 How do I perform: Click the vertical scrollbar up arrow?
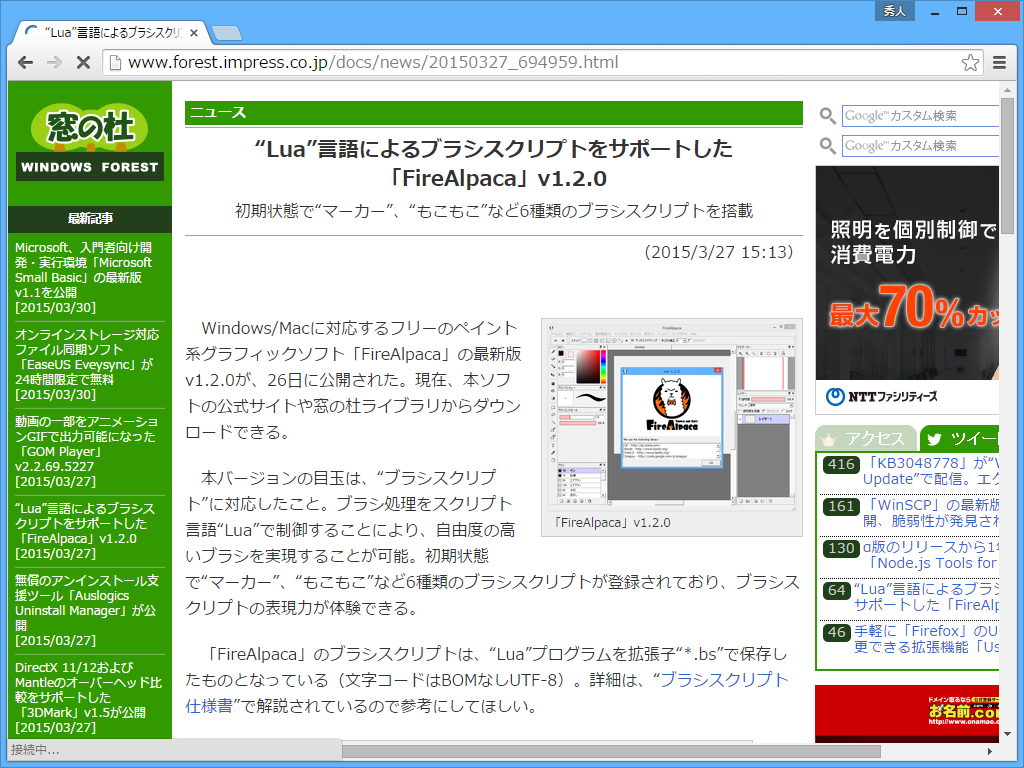(x=1007, y=88)
